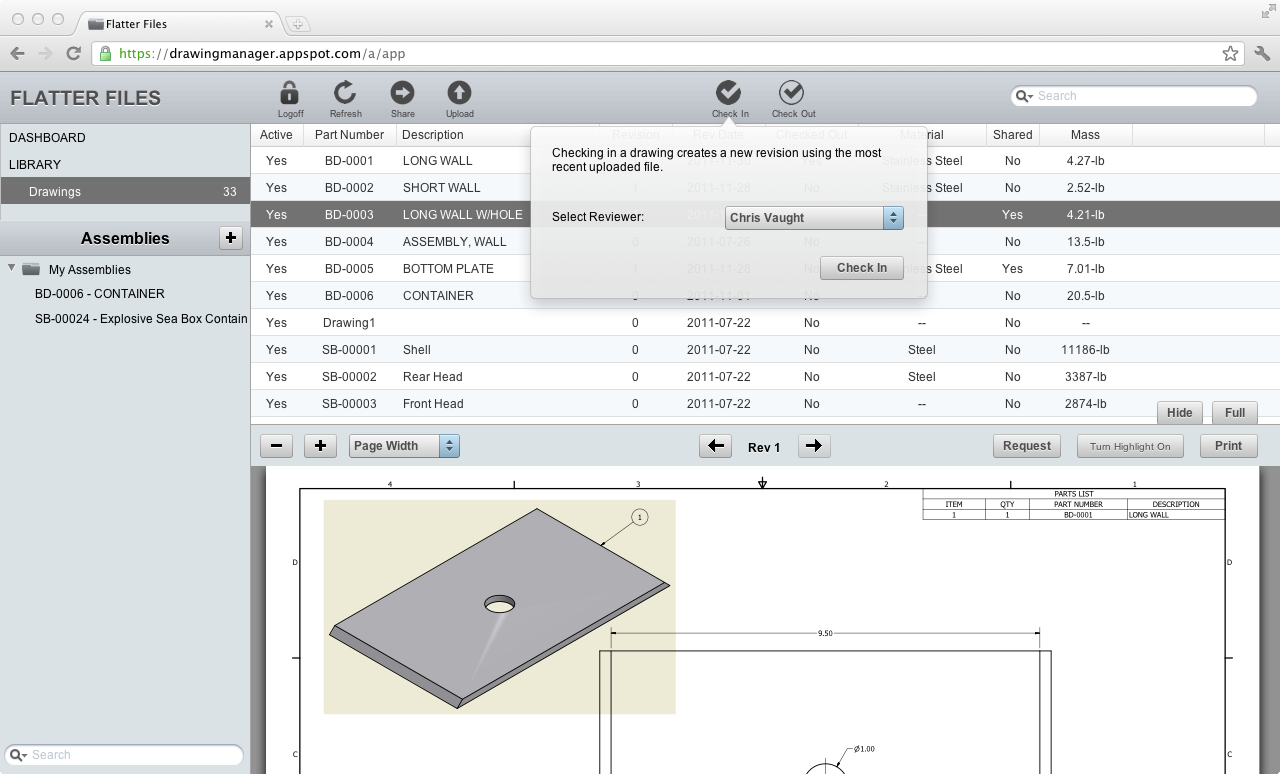
Task: Open browser wrench settings menu
Action: pyautogui.click(x=1261, y=54)
